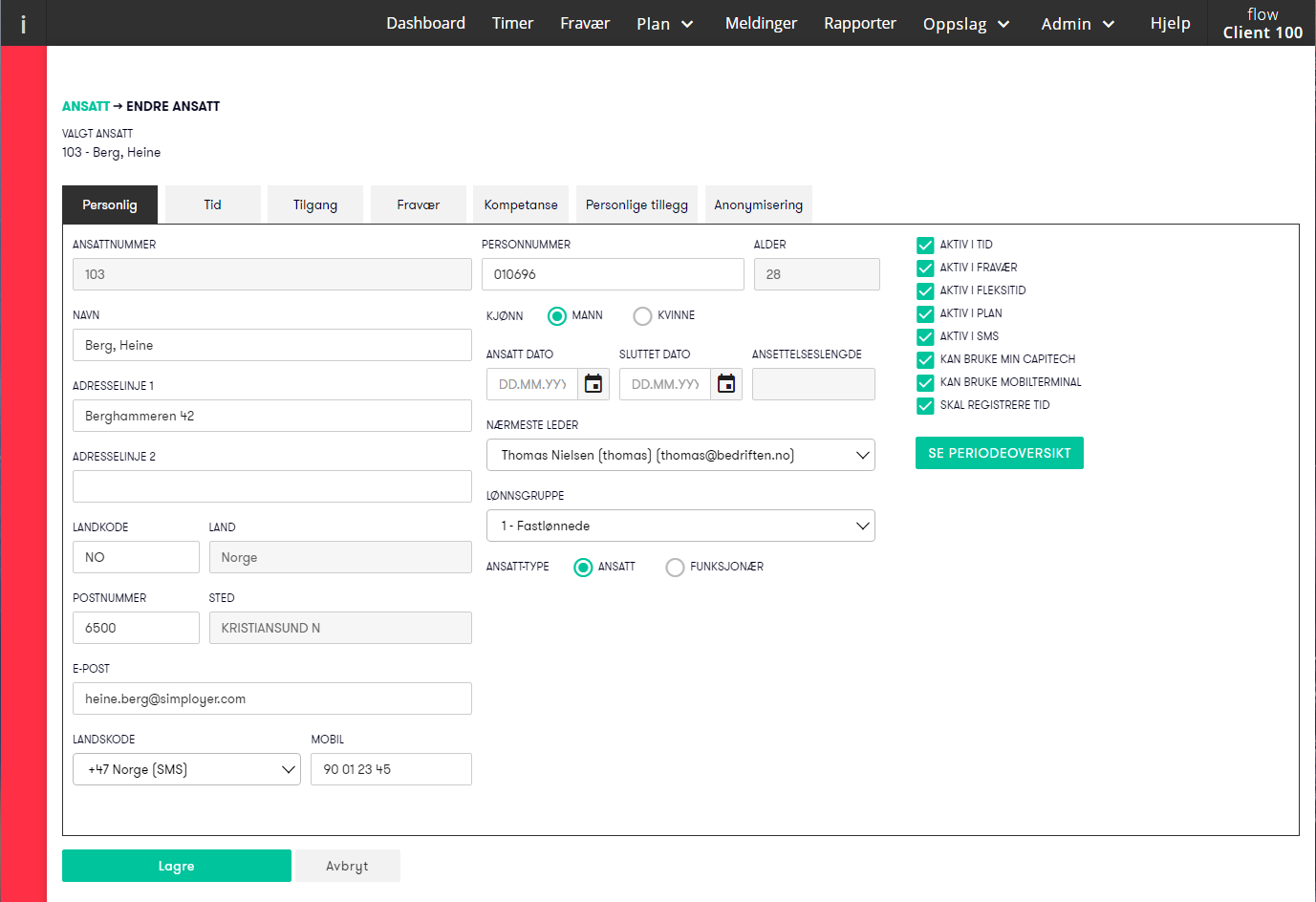The width and height of the screenshot is (1316, 902).
Task: Toggle Kan bruke Min Capitech checkbox
Action: (x=925, y=359)
